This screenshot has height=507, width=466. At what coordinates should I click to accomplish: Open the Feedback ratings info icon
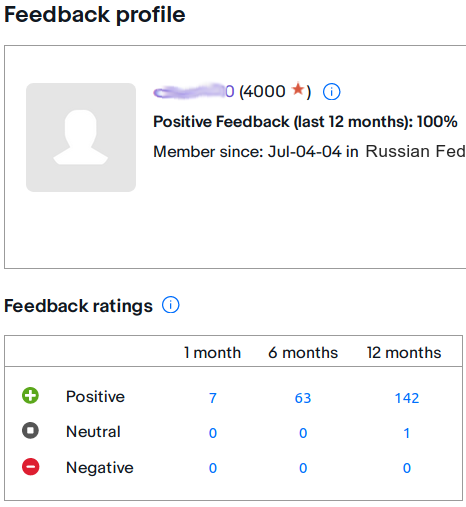click(171, 305)
